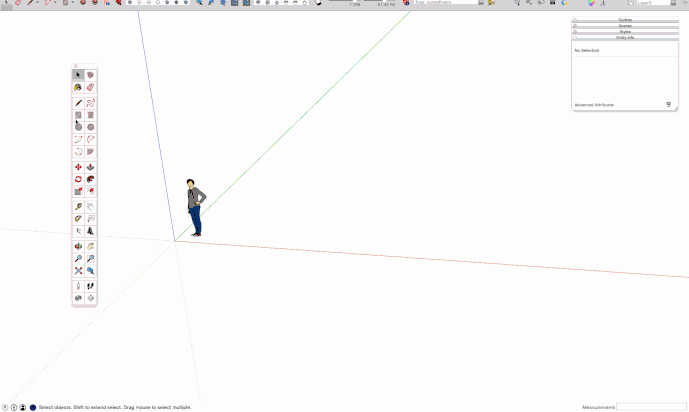
Task: Select the Push/Pull tool
Action: (x=91, y=167)
